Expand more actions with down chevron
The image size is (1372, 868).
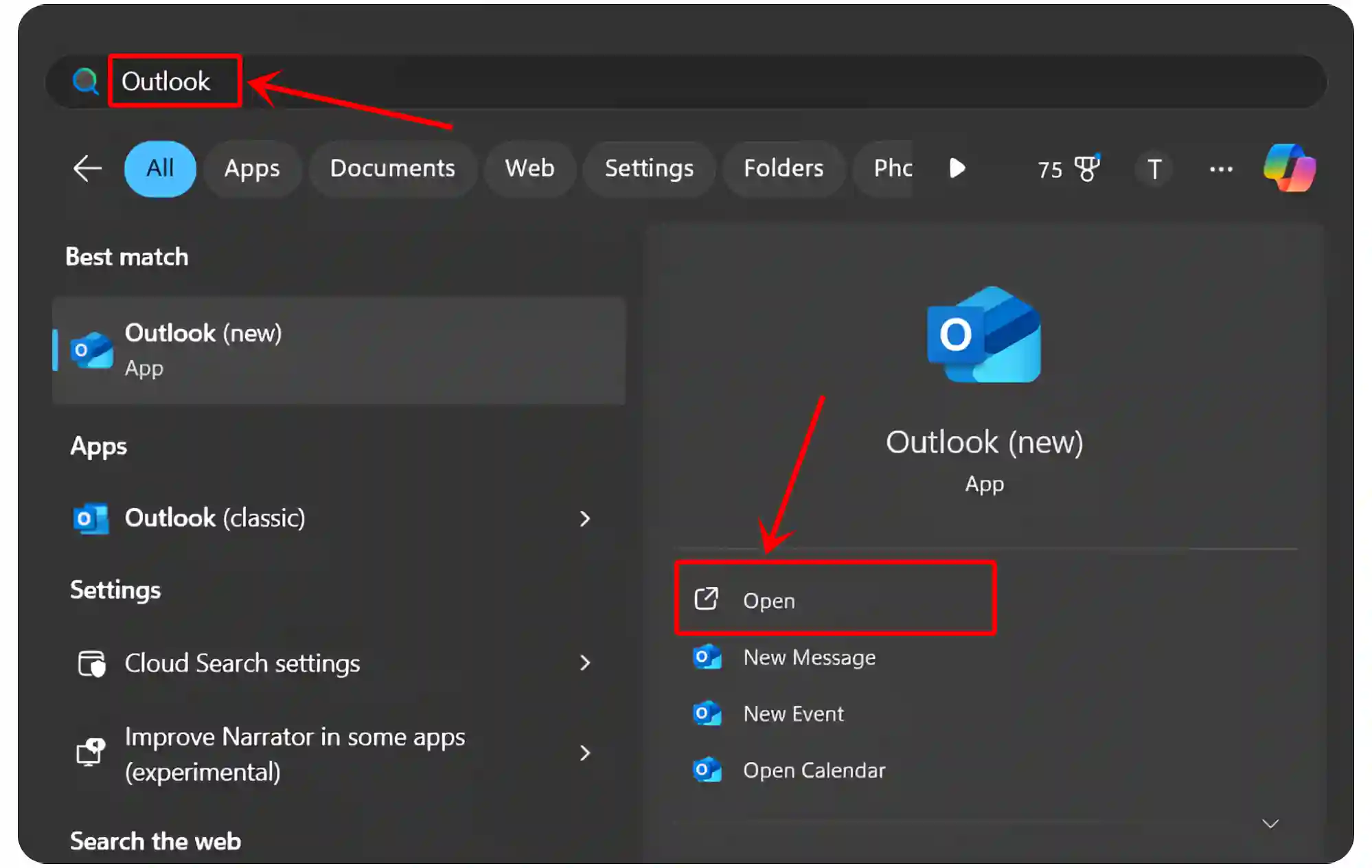coord(1270,823)
